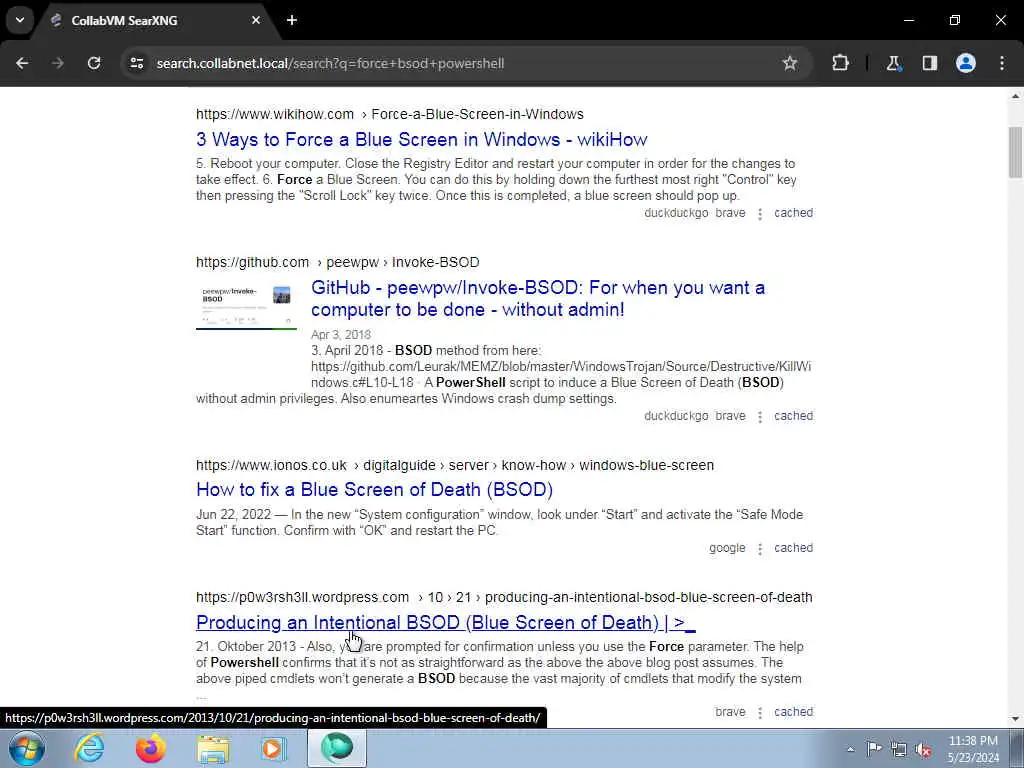Bookmark this page with the star icon
Viewport: 1024px width, 768px height.
[x=790, y=63]
